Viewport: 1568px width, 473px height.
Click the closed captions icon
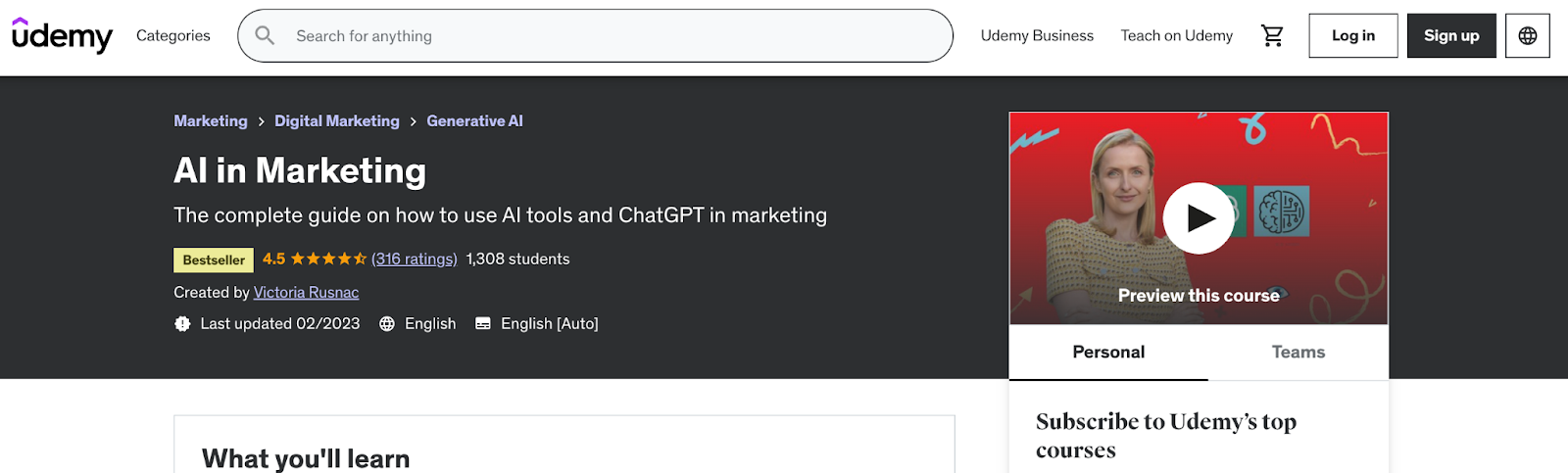coord(483,324)
